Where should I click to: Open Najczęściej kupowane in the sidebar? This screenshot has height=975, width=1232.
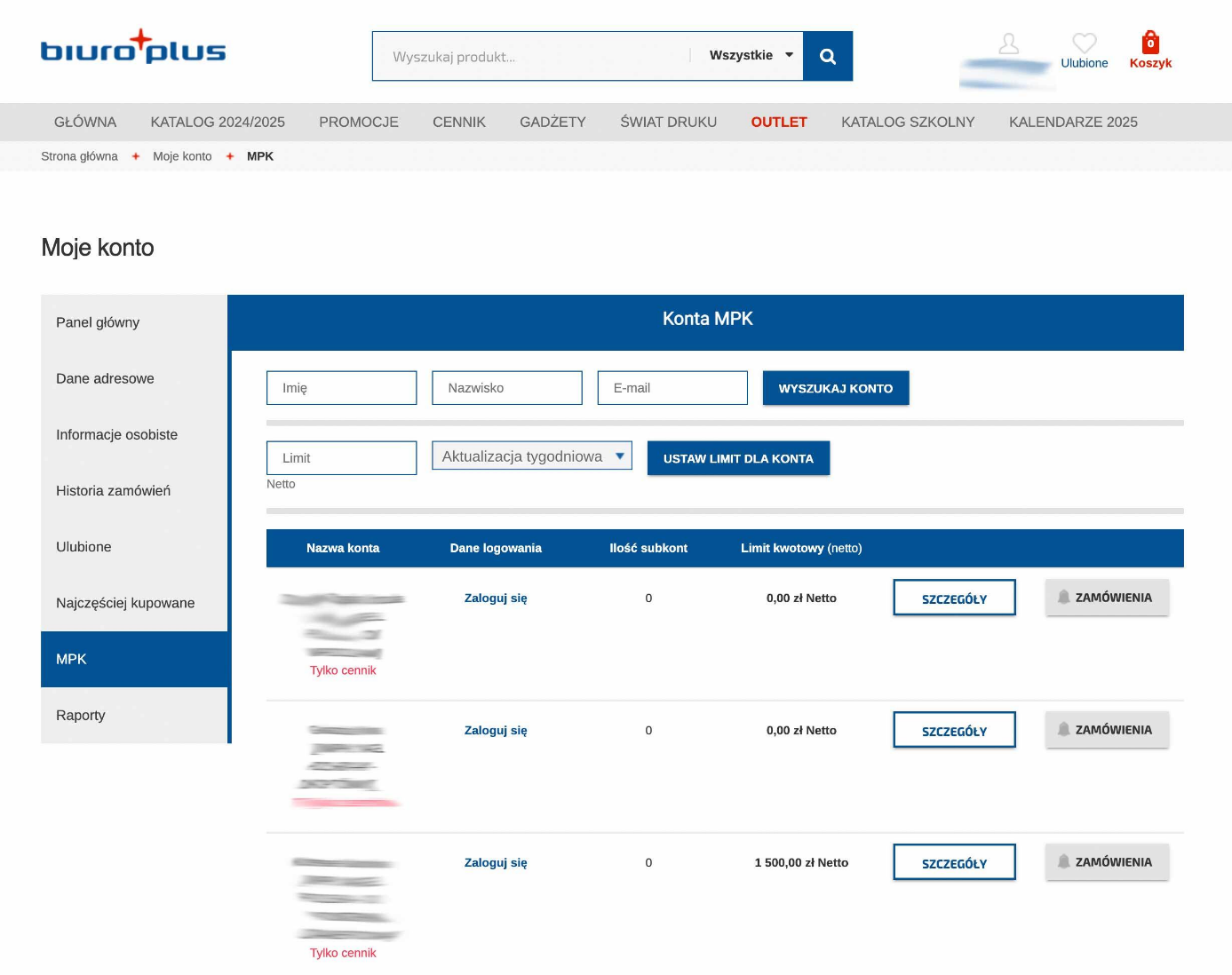pyautogui.click(x=134, y=603)
